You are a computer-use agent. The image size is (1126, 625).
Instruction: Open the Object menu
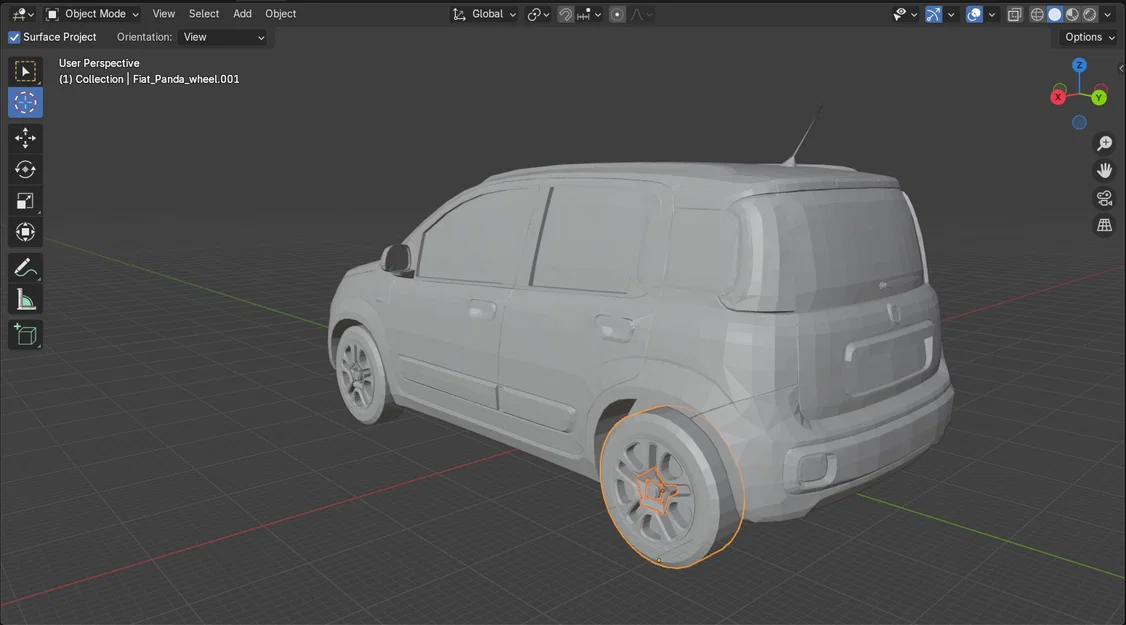pos(280,13)
